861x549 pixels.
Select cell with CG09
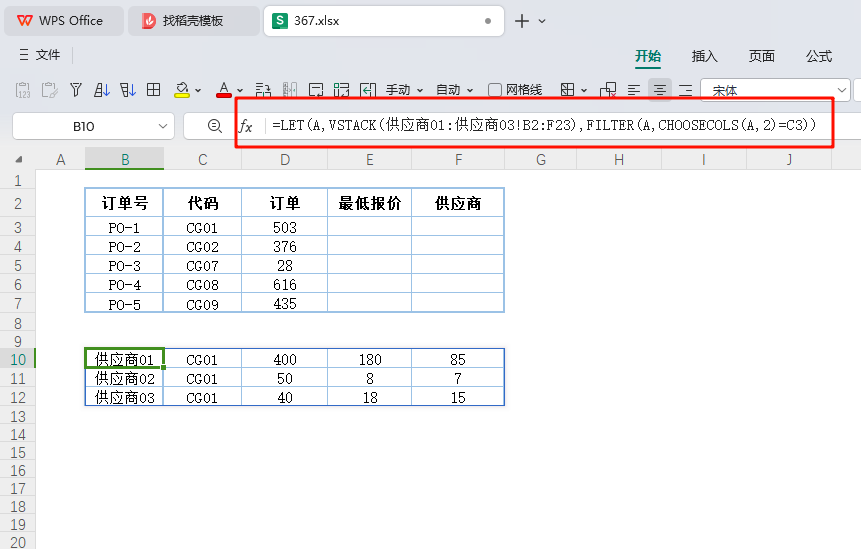click(202, 304)
